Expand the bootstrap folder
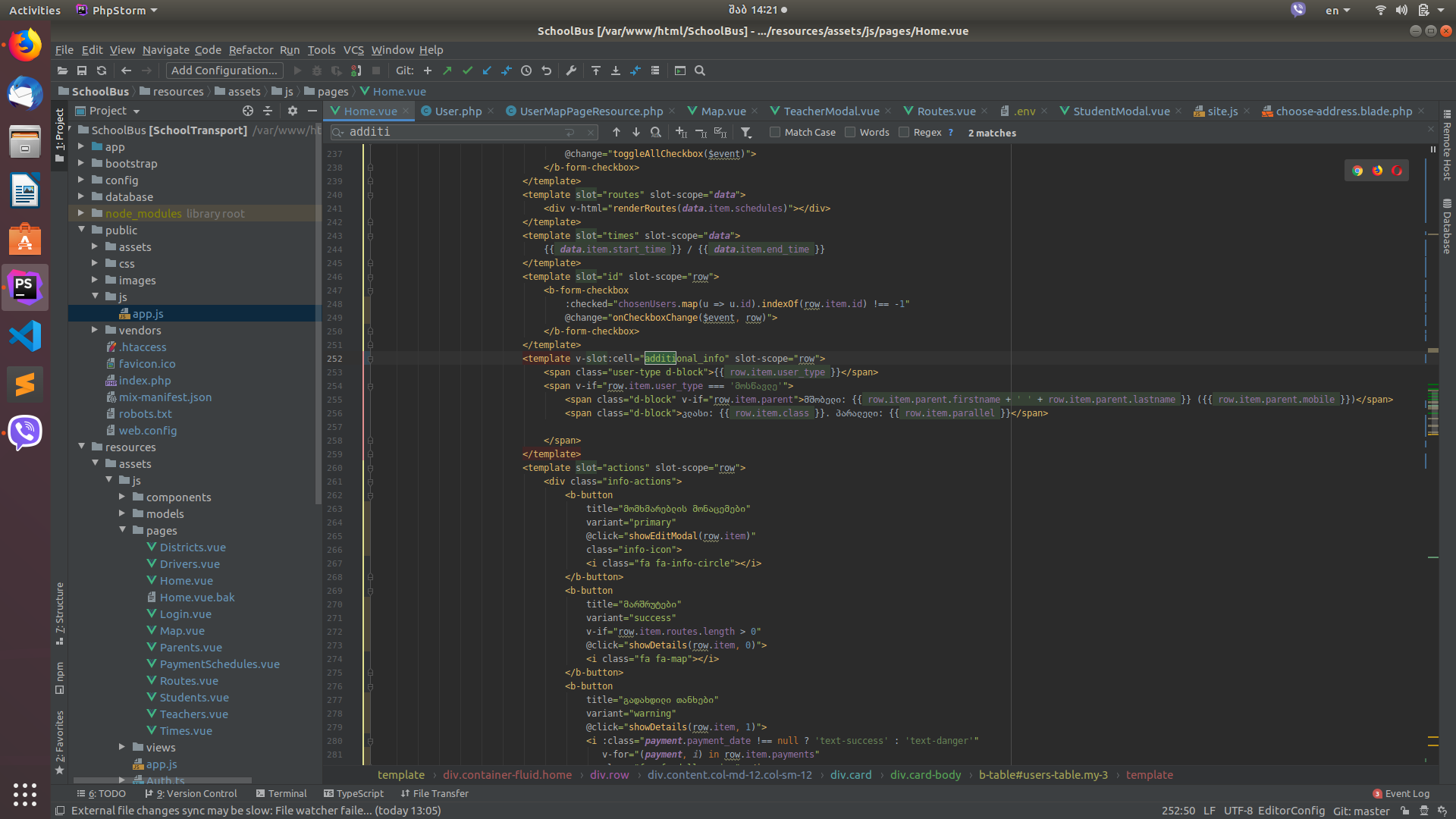1456x819 pixels. (81, 163)
